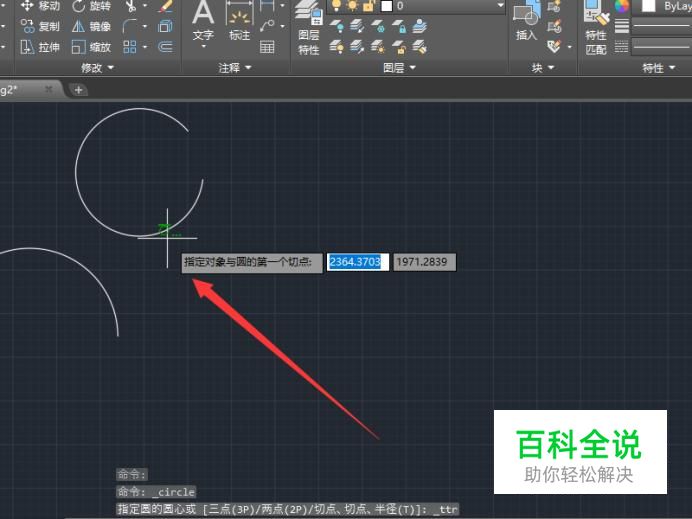The width and height of the screenshot is (692, 519).
Task: Expand the 注释 (Annotation) panel
Action: 234,68
